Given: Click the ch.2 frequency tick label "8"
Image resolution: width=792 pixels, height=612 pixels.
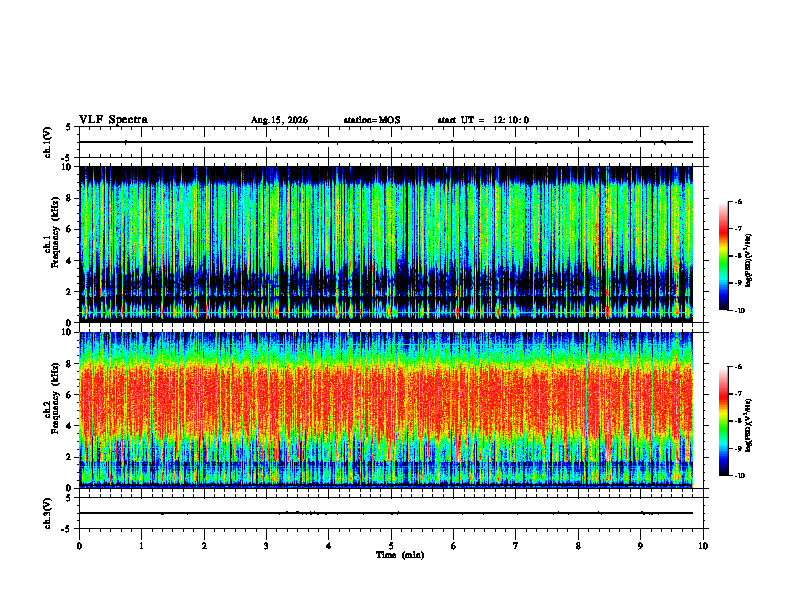Looking at the screenshot, I should click(69, 364).
